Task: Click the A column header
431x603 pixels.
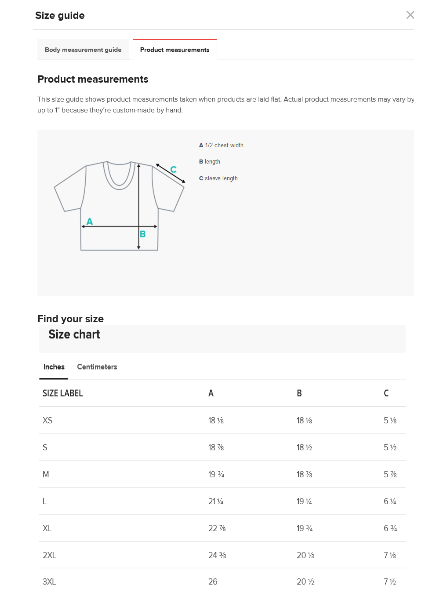Action: click(211, 393)
